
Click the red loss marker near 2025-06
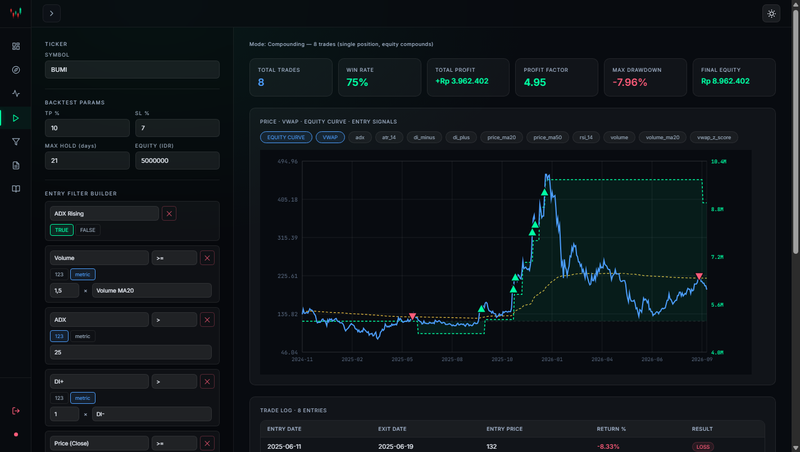pyautogui.click(x=412, y=316)
